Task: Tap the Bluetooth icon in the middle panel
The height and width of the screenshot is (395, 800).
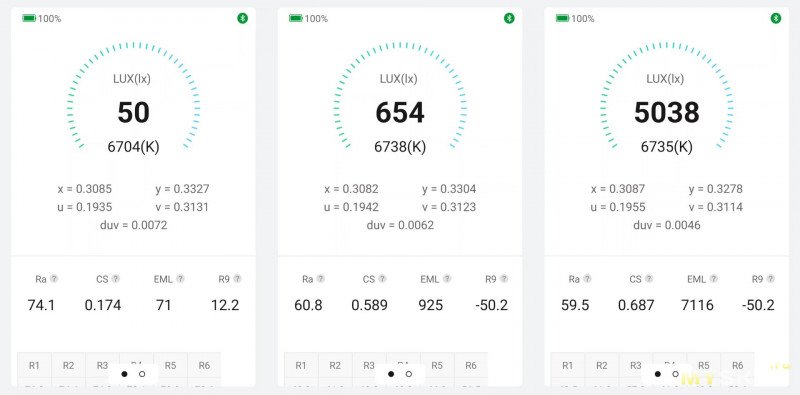Action: pyautogui.click(x=509, y=18)
